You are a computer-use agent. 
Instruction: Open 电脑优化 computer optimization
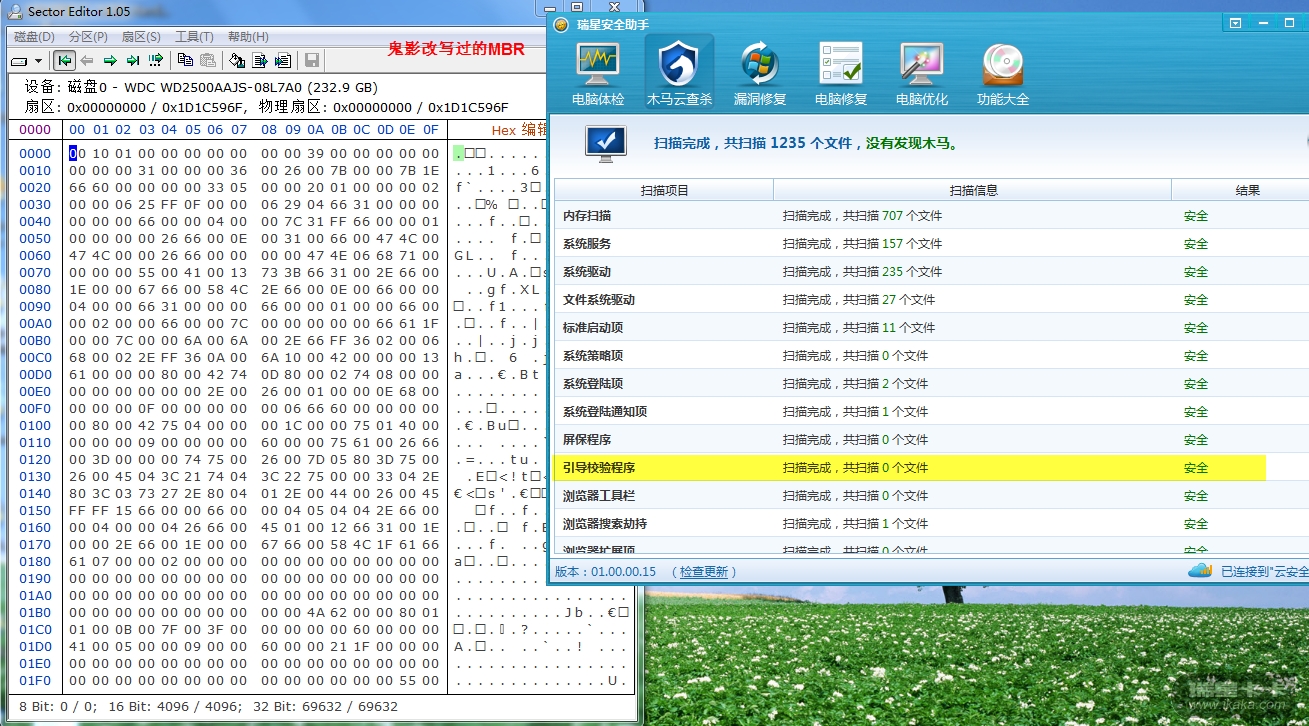(x=922, y=74)
